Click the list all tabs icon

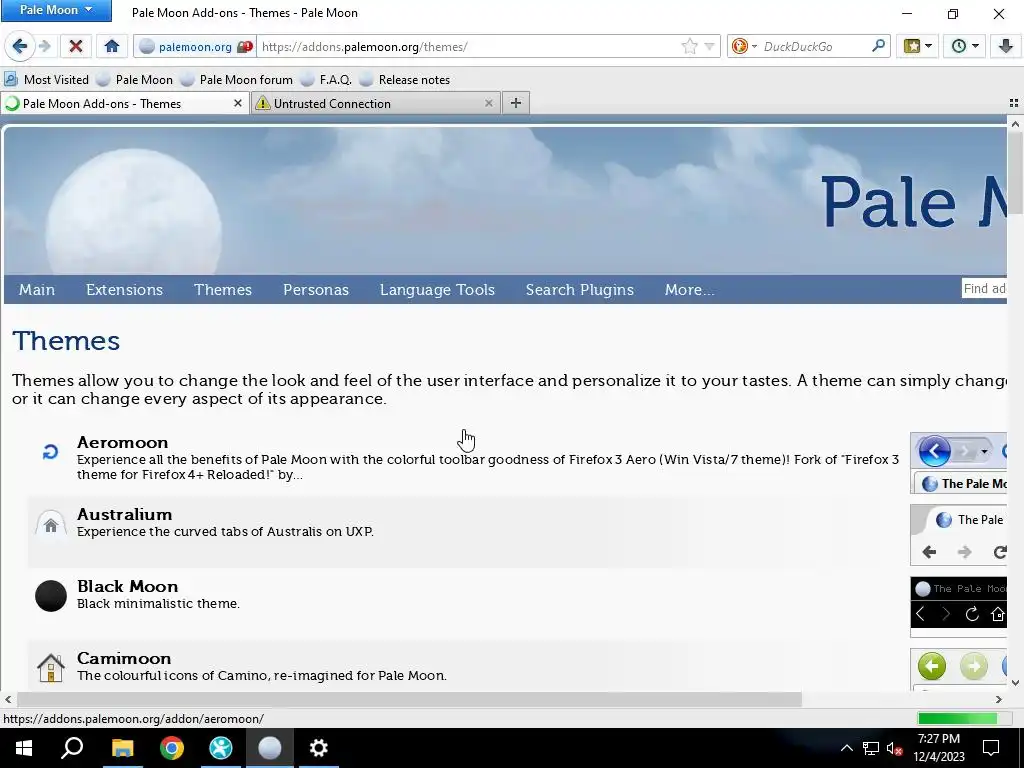tap(1014, 103)
